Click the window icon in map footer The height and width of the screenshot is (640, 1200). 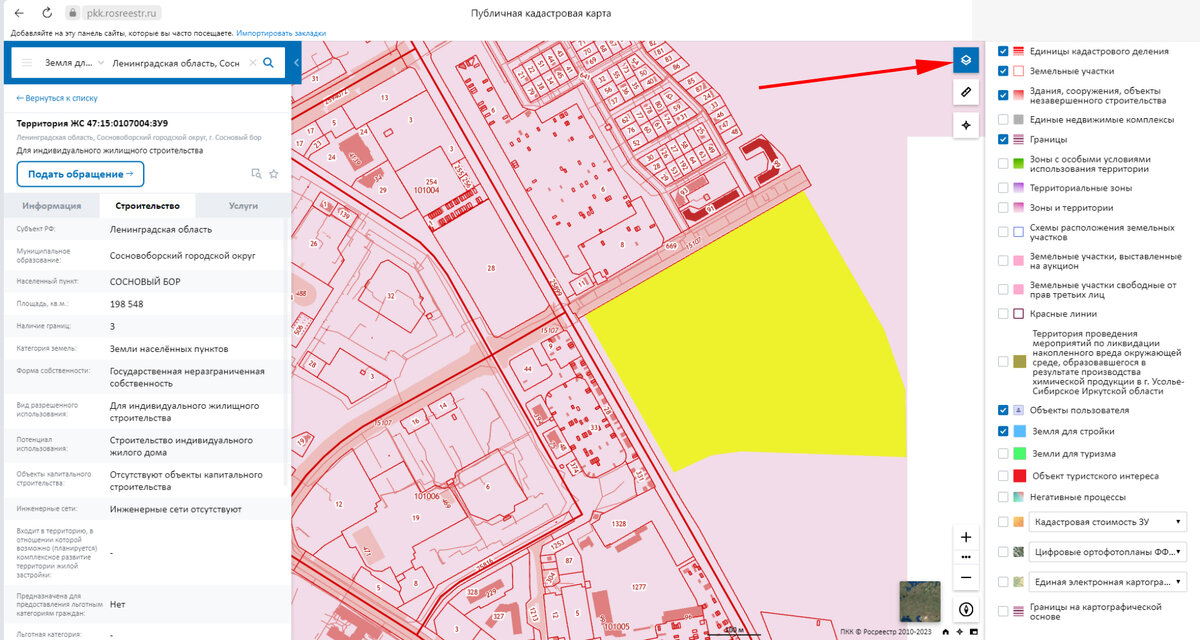974,631
